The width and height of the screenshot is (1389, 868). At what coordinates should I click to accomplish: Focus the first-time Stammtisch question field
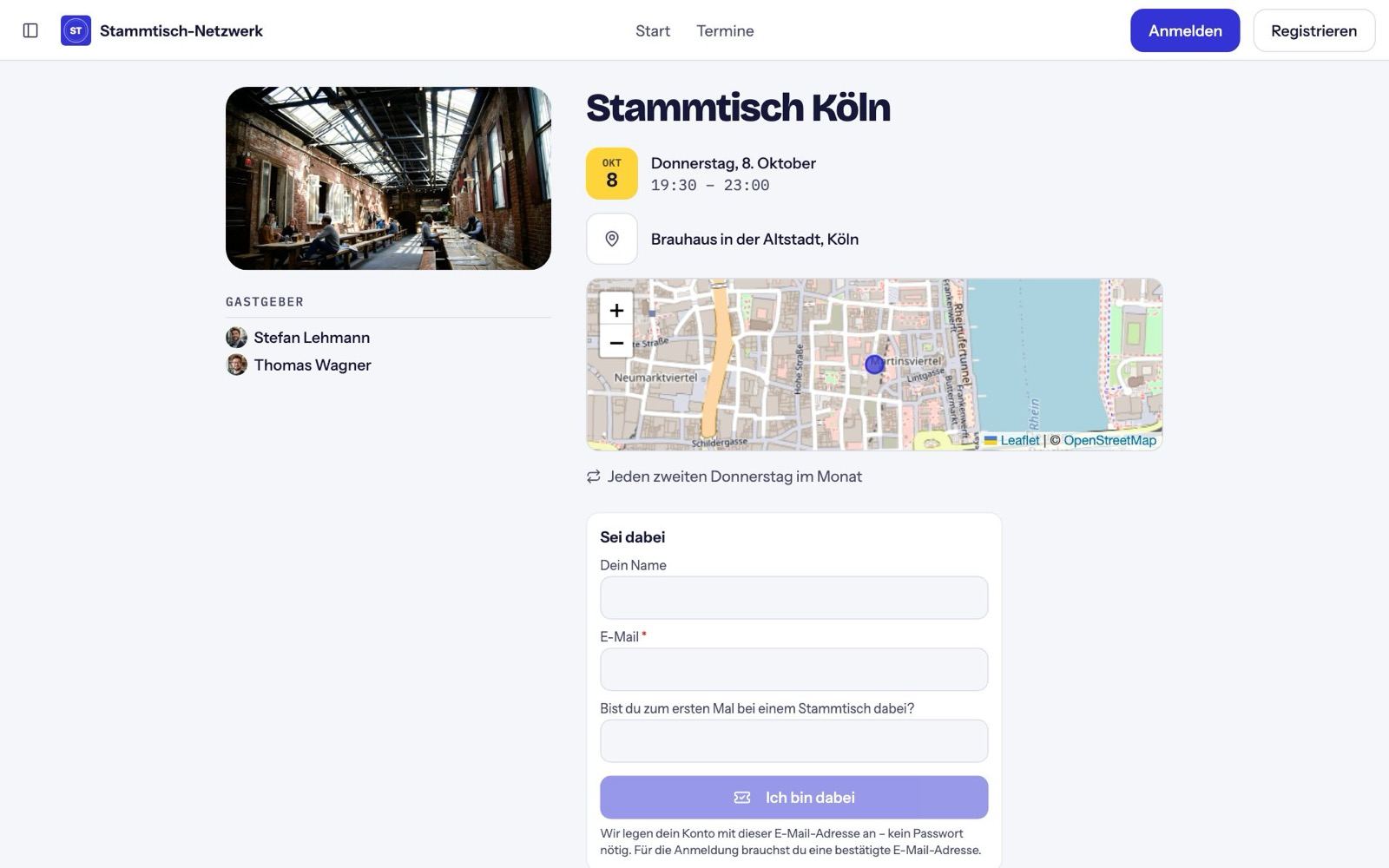793,741
